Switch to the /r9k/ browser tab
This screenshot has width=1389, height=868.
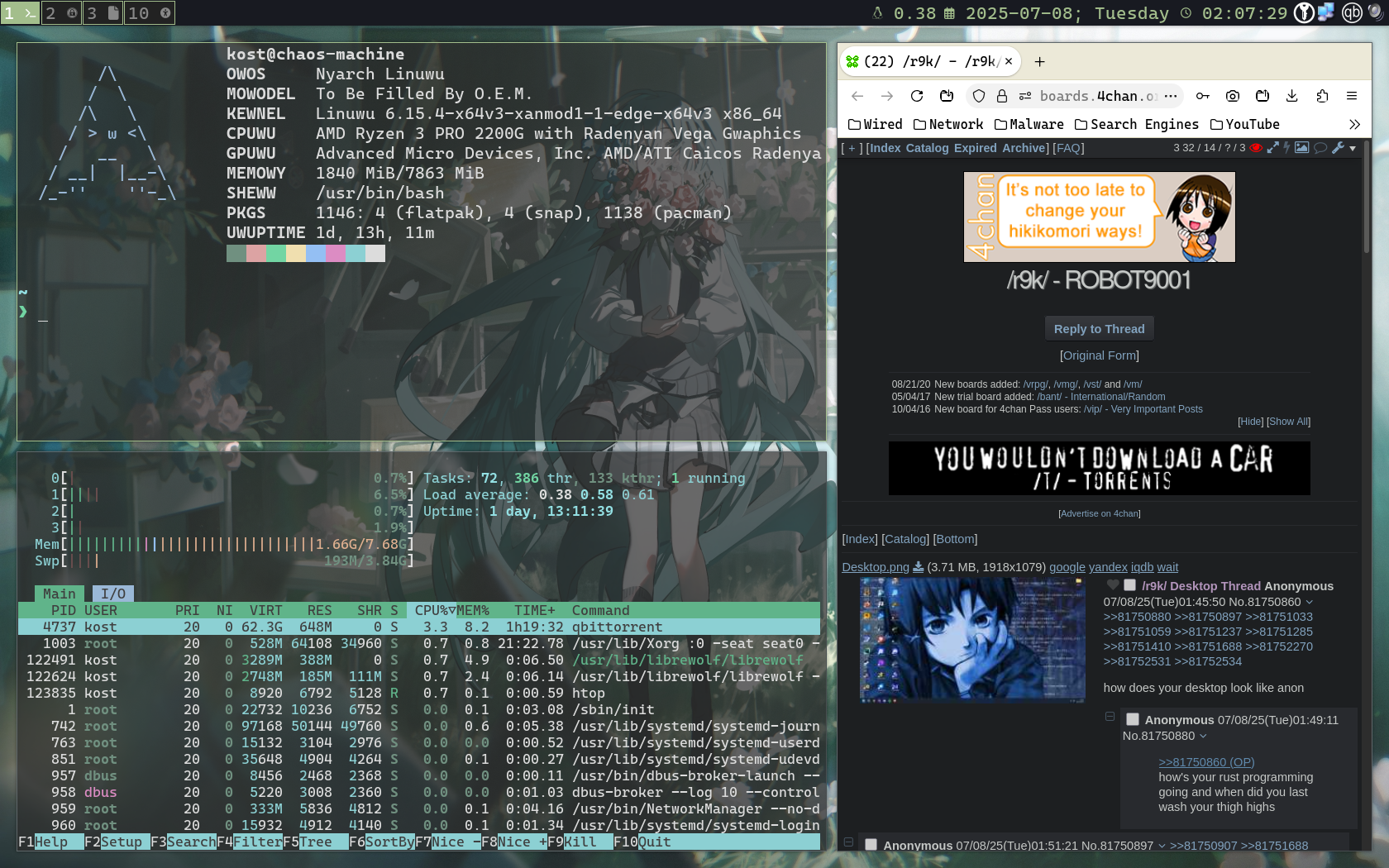931,61
